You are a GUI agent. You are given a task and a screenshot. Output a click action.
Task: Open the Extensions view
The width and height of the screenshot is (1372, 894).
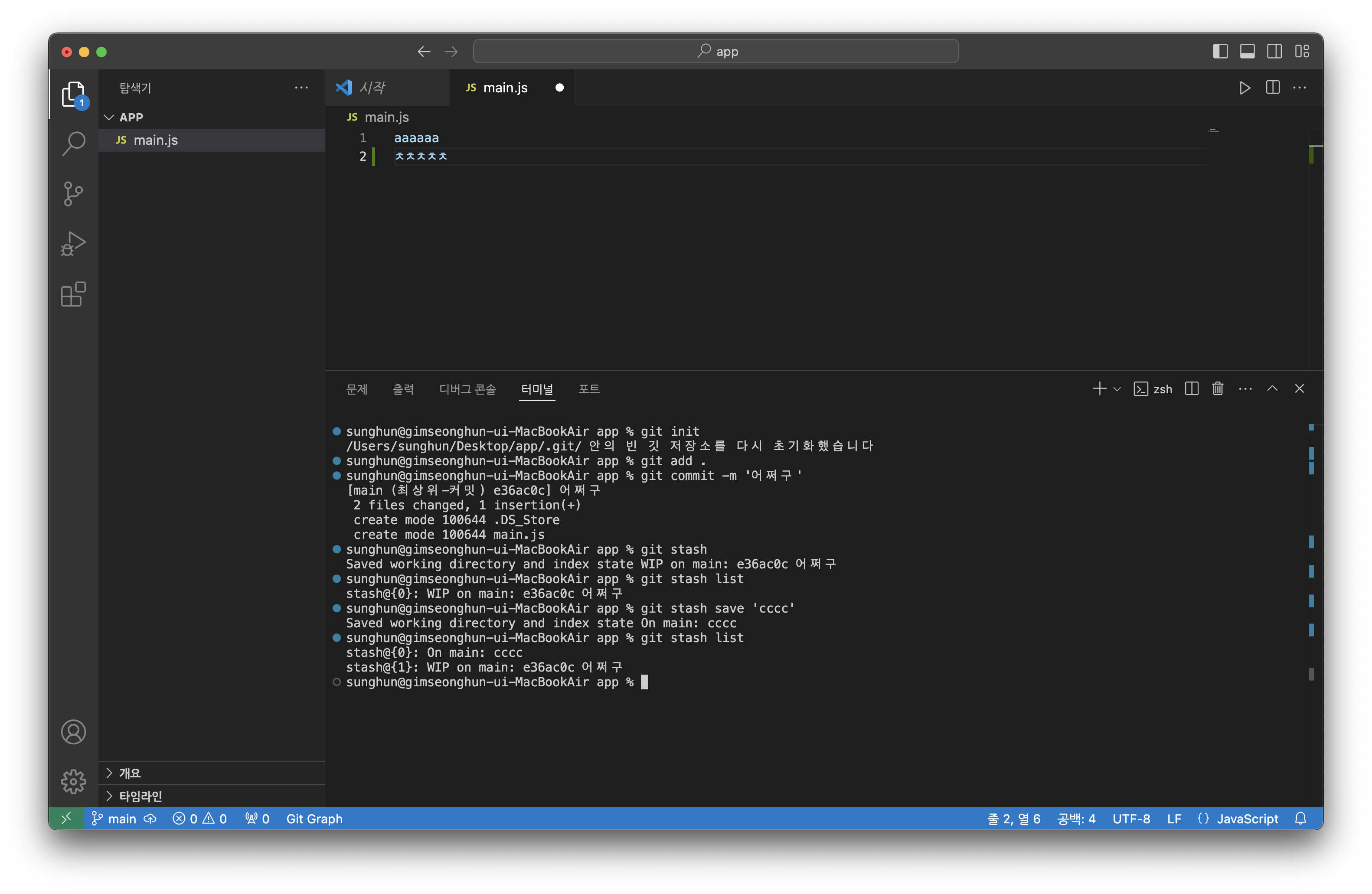(x=73, y=294)
